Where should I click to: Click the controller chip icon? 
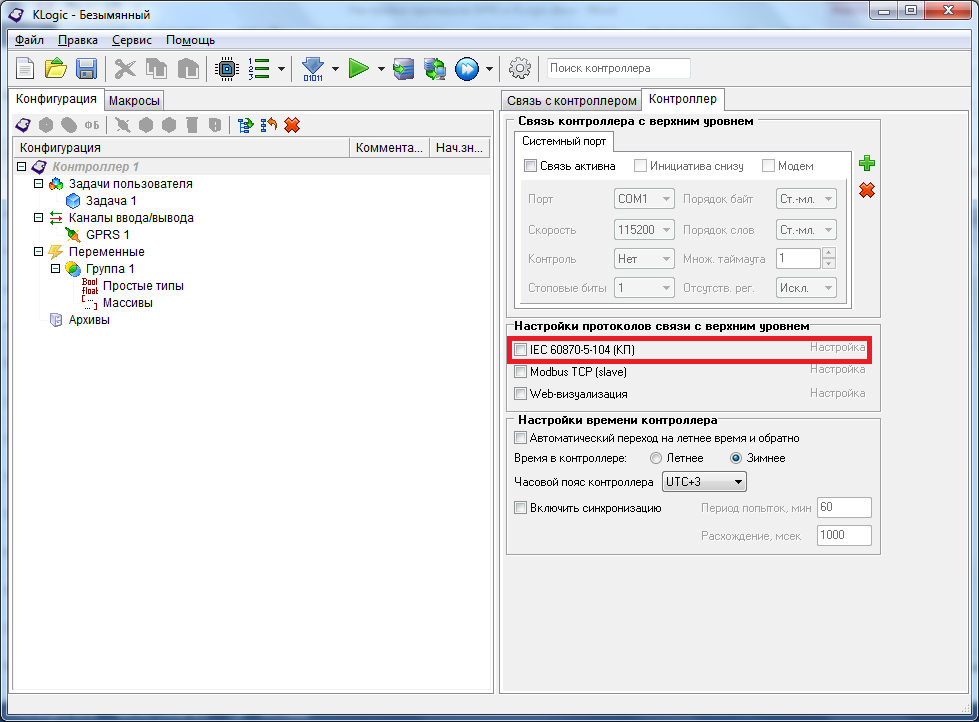point(227,69)
